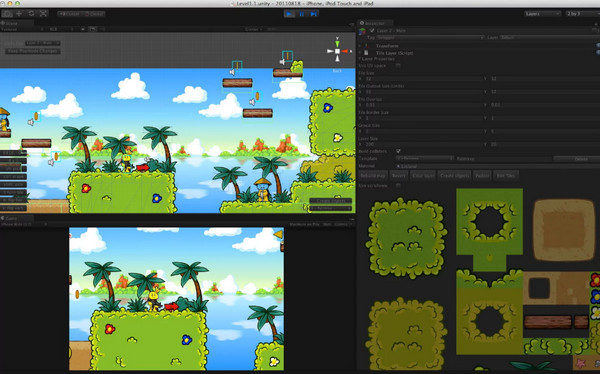Click the Back view label under gizmo
600x374 pixels.
point(337,71)
